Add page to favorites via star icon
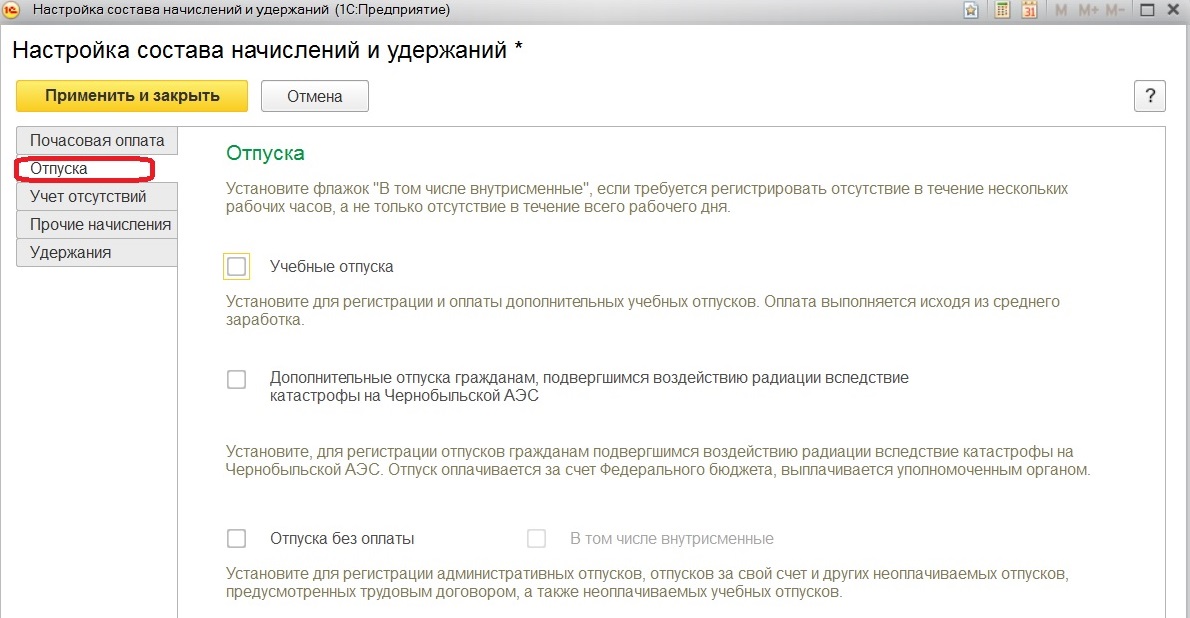1190x618 pixels. pos(970,10)
